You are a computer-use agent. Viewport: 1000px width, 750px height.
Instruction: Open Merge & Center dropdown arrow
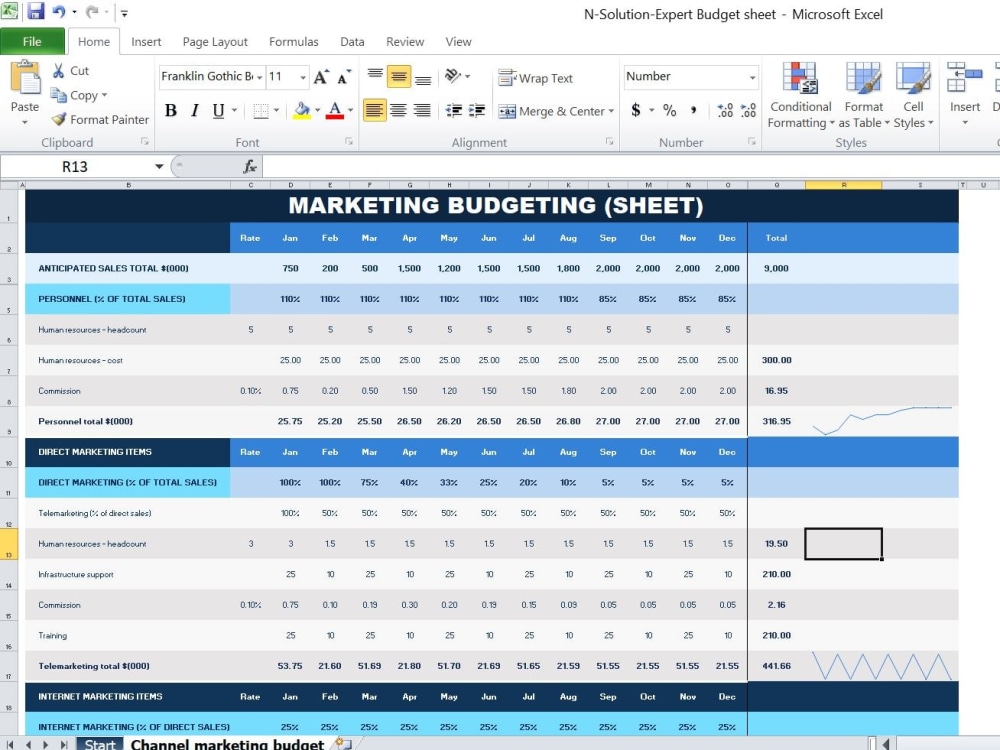[x=611, y=111]
